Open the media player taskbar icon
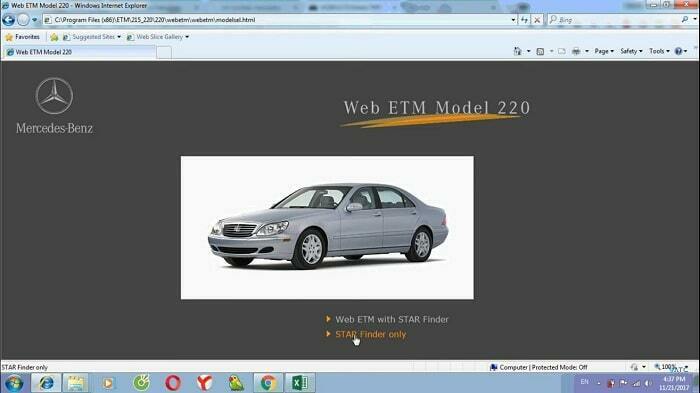 (108, 383)
